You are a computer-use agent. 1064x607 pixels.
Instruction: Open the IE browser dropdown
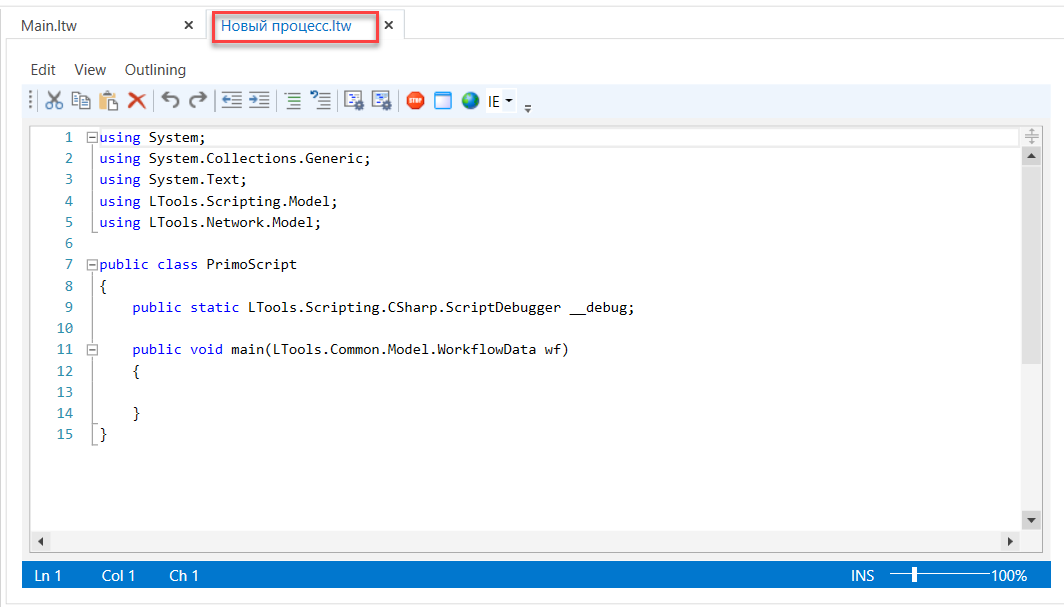(500, 101)
